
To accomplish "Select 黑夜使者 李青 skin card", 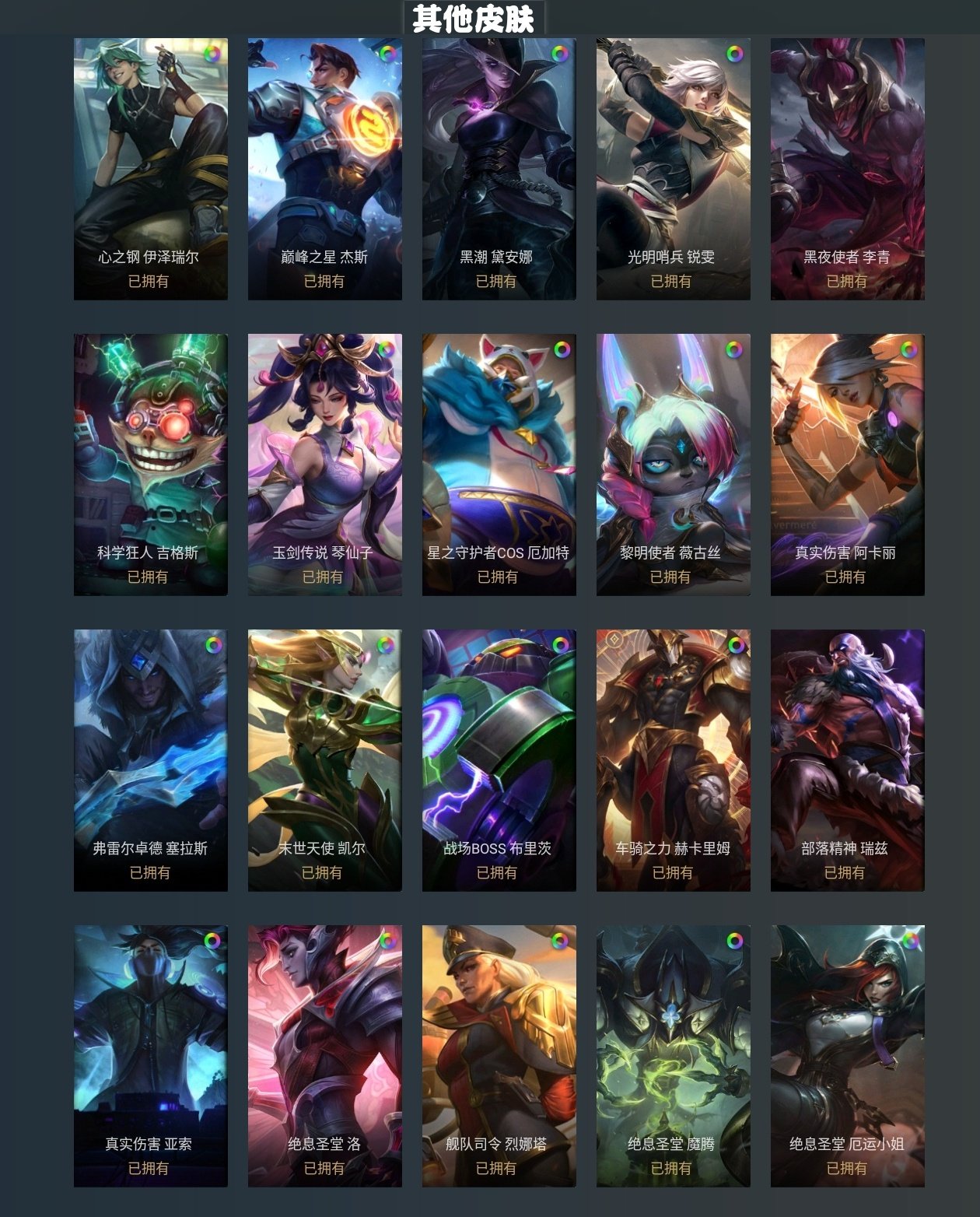I will pyautogui.click(x=847, y=169).
